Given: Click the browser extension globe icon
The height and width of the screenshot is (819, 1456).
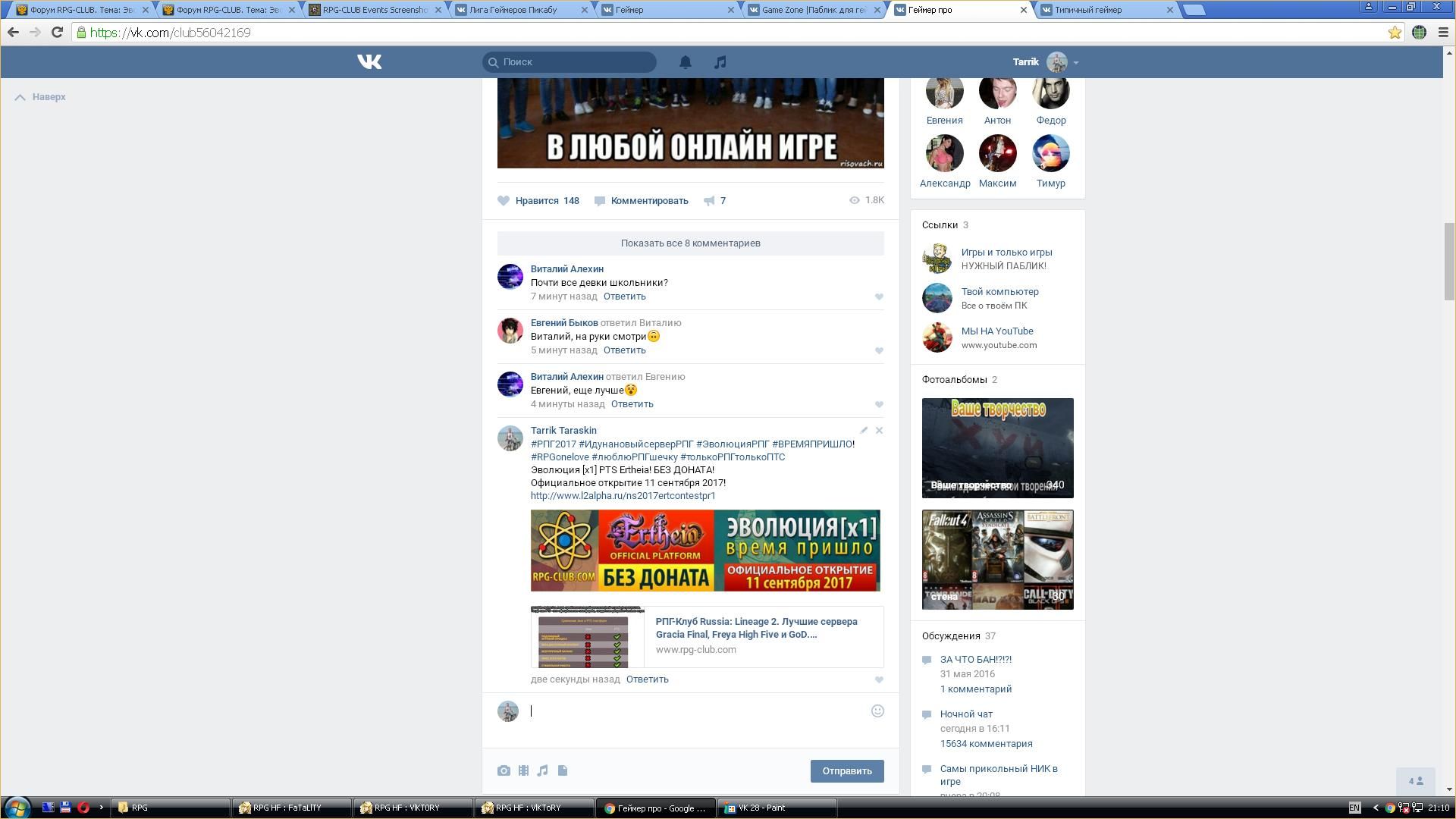Looking at the screenshot, I should tap(1419, 33).
